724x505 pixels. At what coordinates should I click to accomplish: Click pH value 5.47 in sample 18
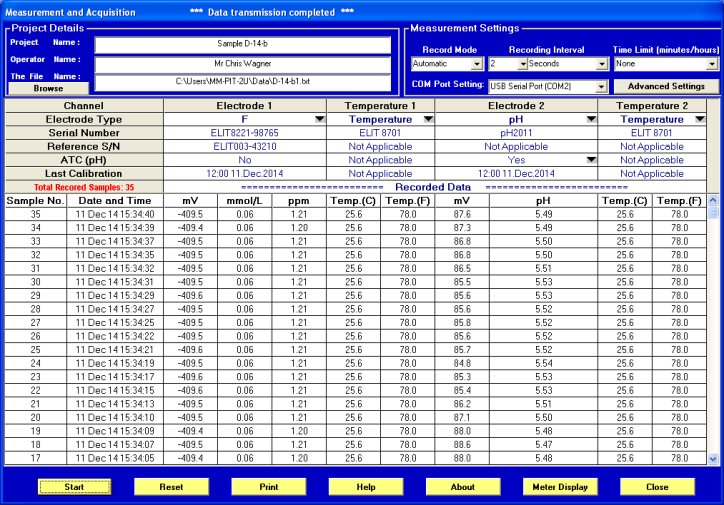pyautogui.click(x=543, y=445)
